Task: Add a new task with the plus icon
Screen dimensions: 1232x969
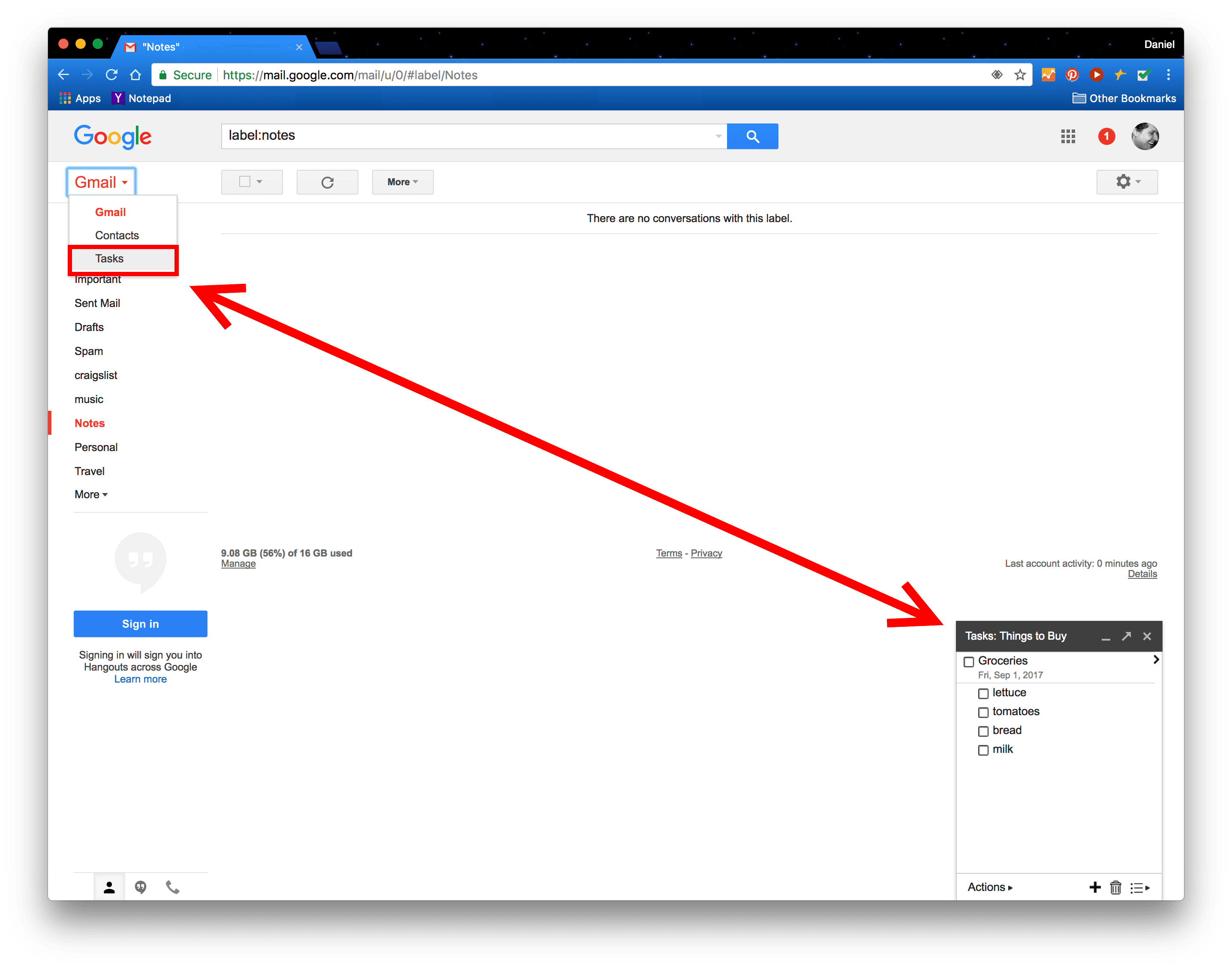Action: click(1095, 887)
